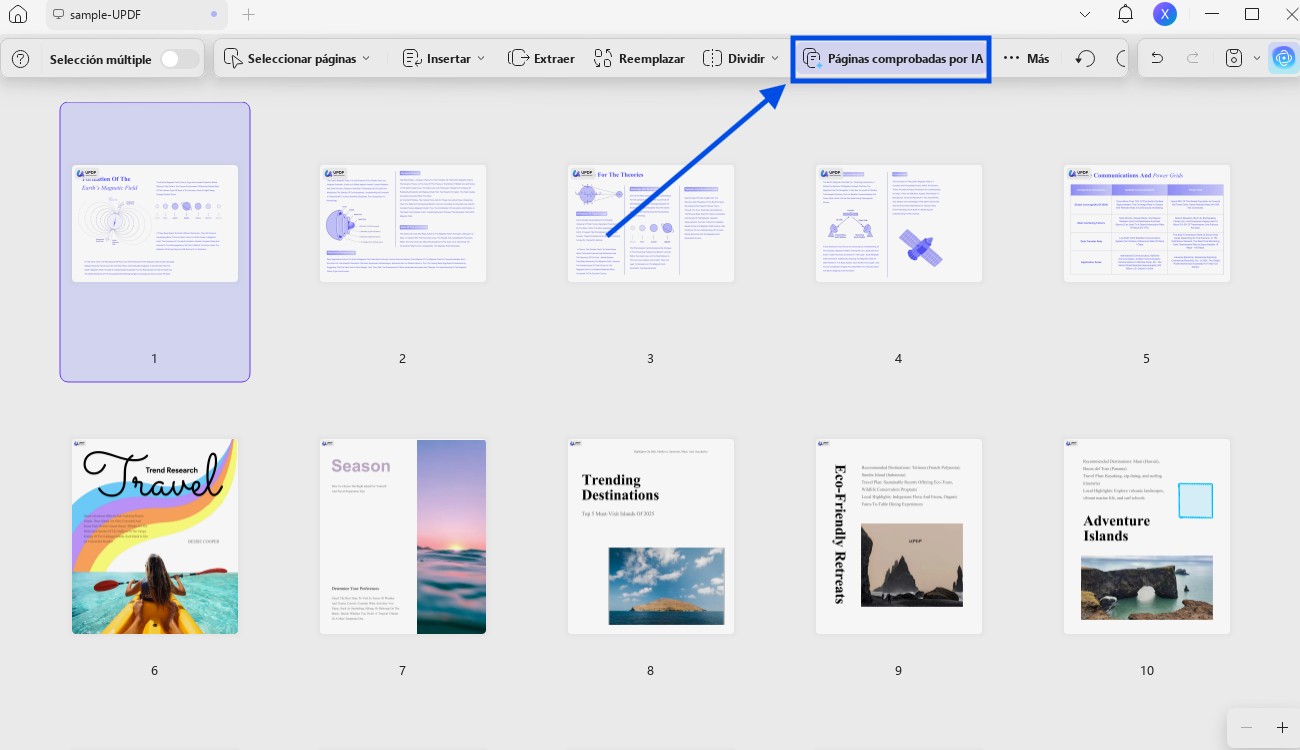Choose the Reemplazar tool
Image resolution: width=1300 pixels, height=750 pixels.
[639, 59]
